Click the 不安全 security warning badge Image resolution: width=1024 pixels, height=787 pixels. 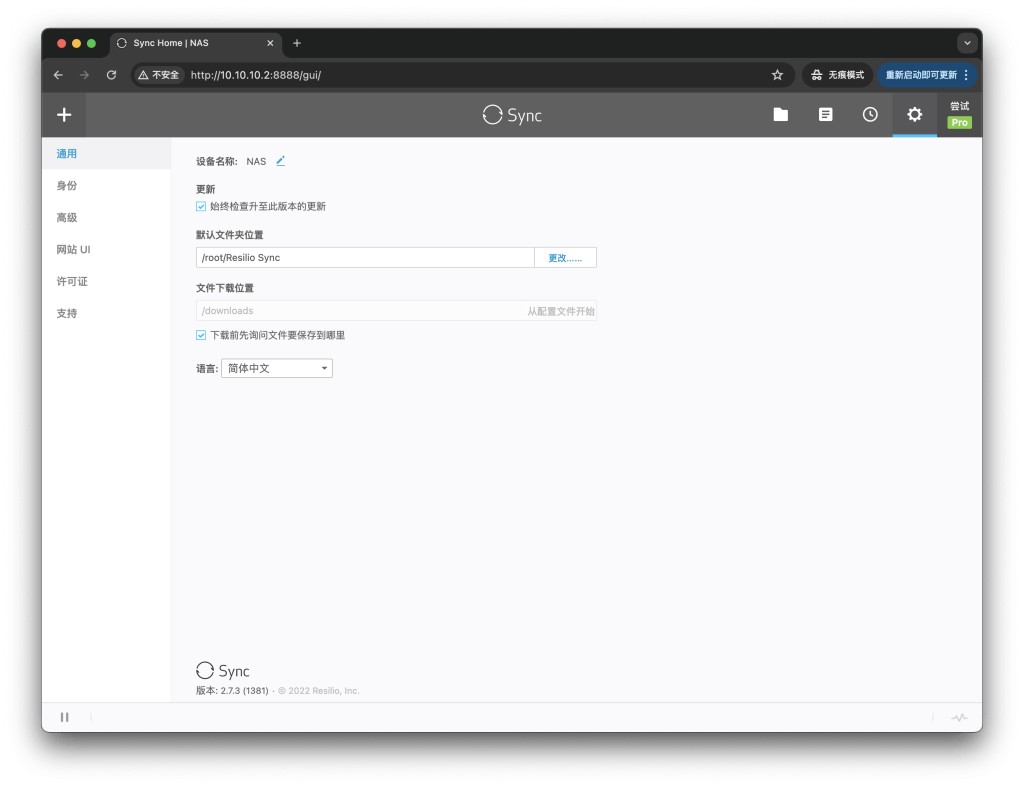coord(159,75)
